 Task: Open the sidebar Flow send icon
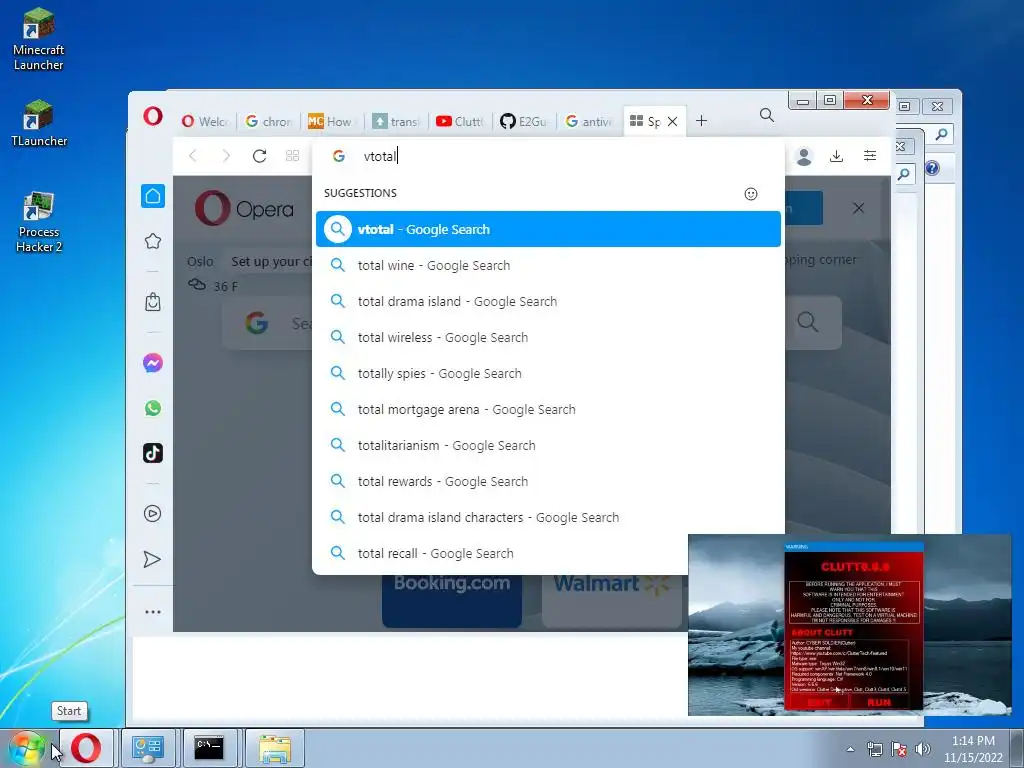coord(152,559)
